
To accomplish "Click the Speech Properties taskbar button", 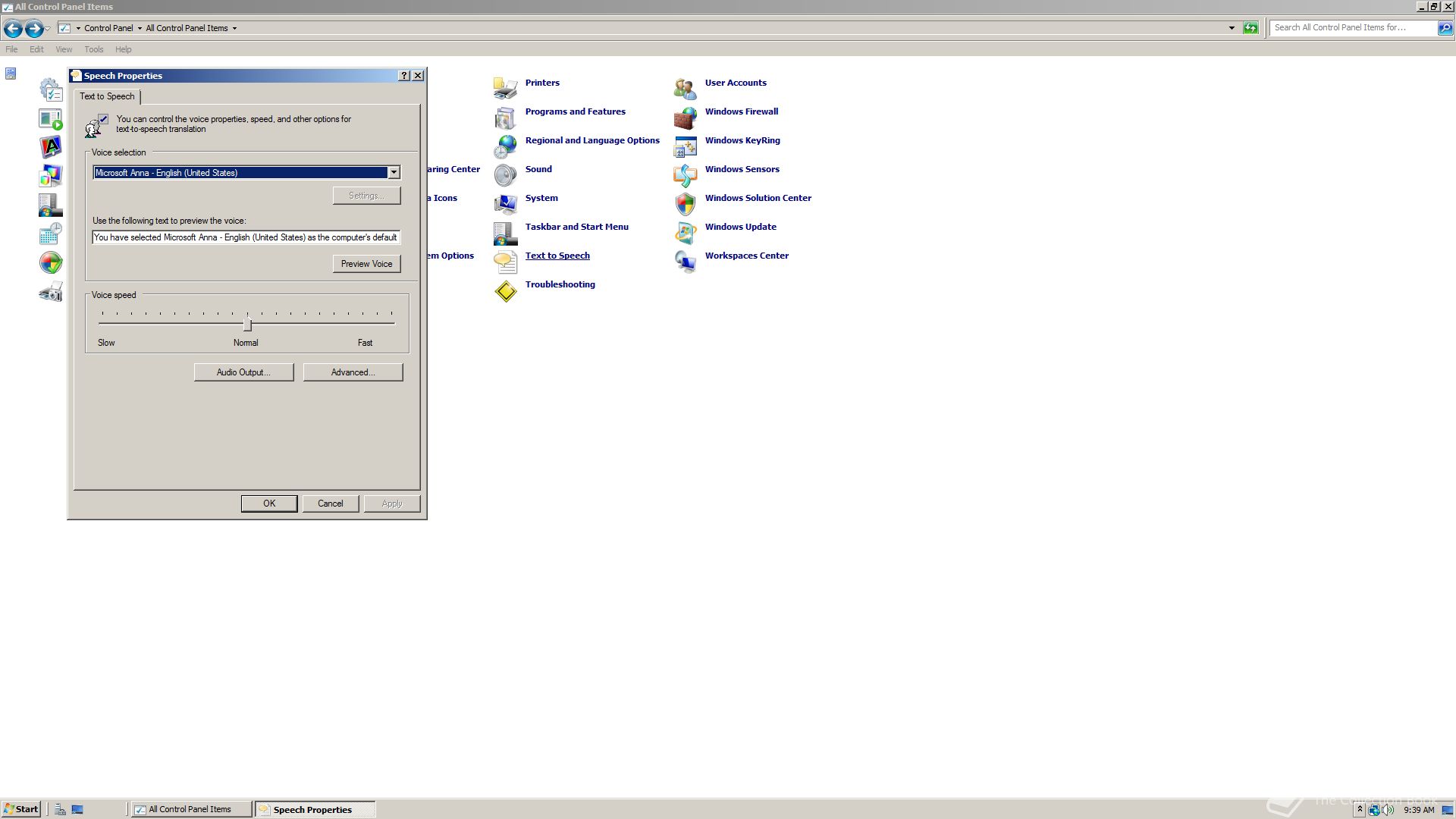I will [x=315, y=809].
